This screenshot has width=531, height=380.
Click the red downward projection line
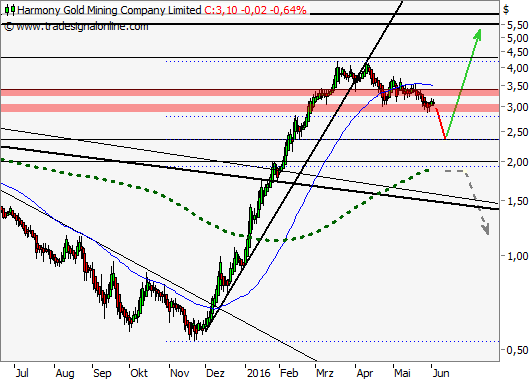point(440,123)
